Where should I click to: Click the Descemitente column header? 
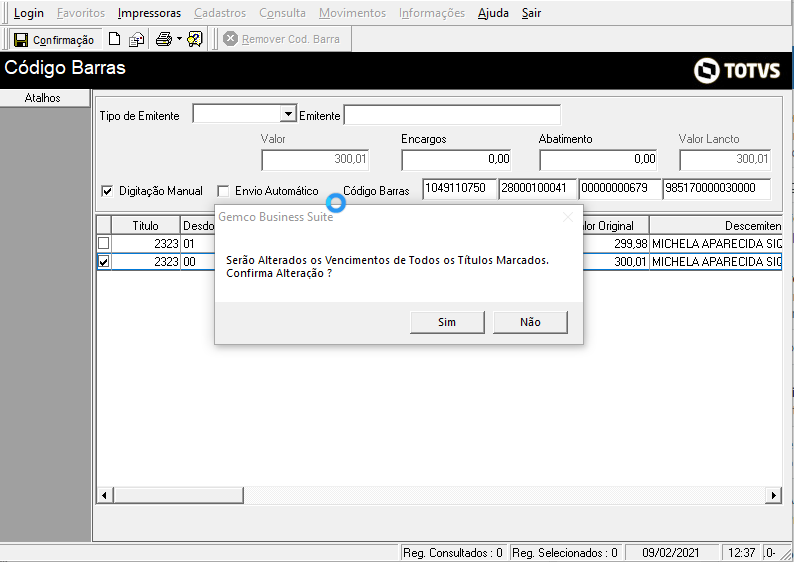716,226
